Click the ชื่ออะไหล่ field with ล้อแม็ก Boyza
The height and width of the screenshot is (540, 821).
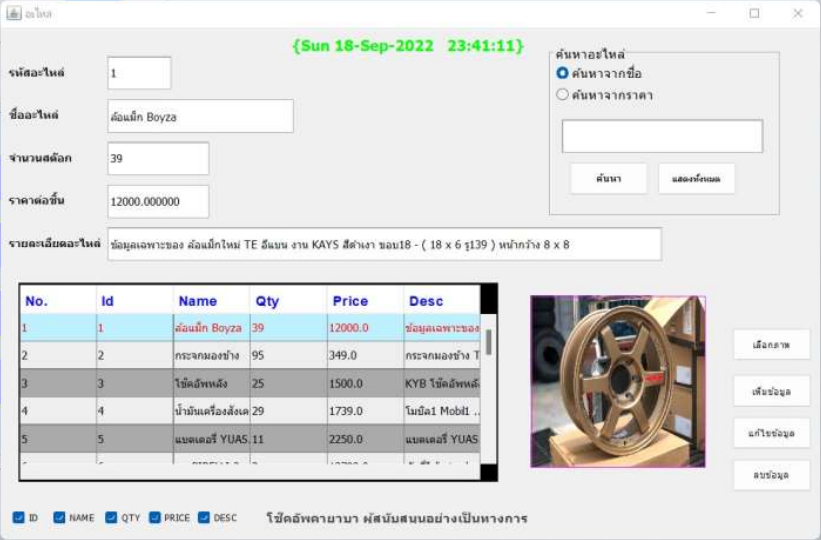click(x=201, y=116)
